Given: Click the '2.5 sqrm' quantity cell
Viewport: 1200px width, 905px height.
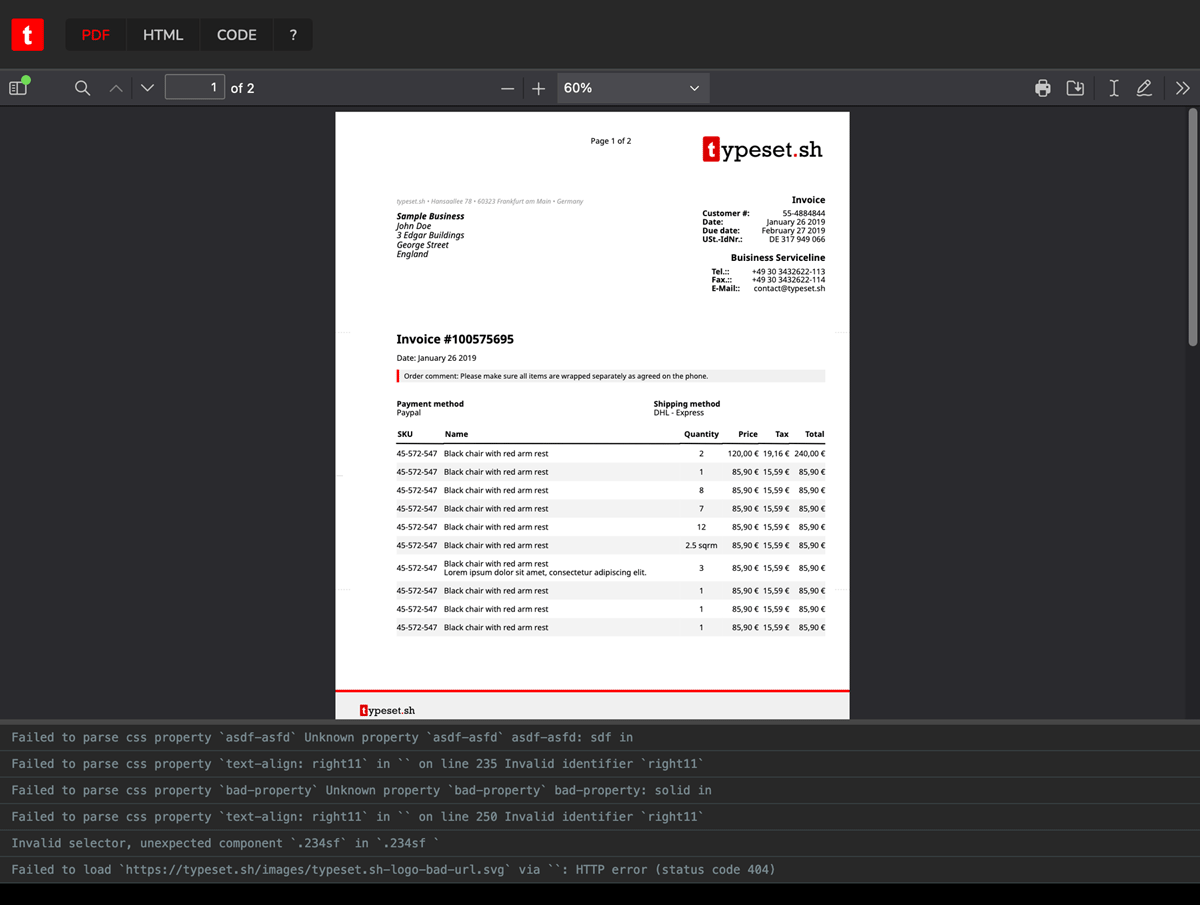Looking at the screenshot, I should (x=701, y=545).
